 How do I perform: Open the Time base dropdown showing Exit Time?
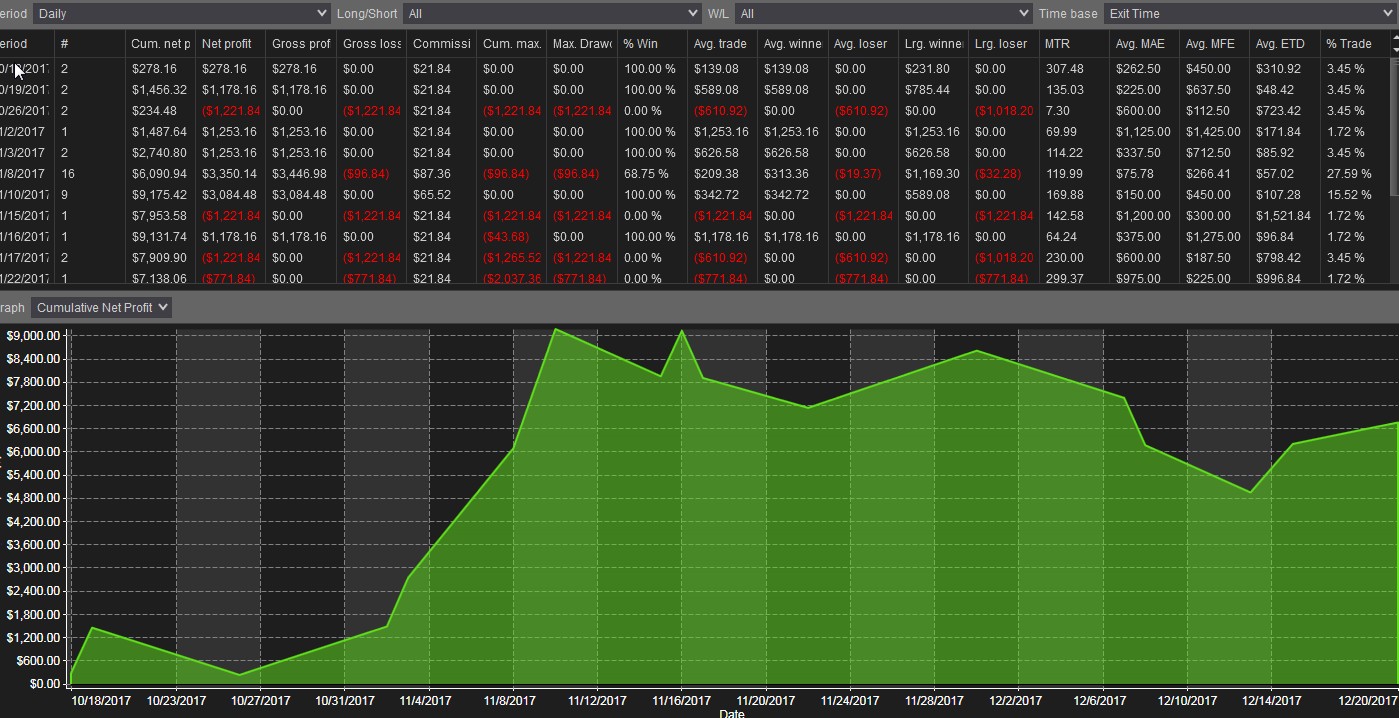coord(1250,13)
